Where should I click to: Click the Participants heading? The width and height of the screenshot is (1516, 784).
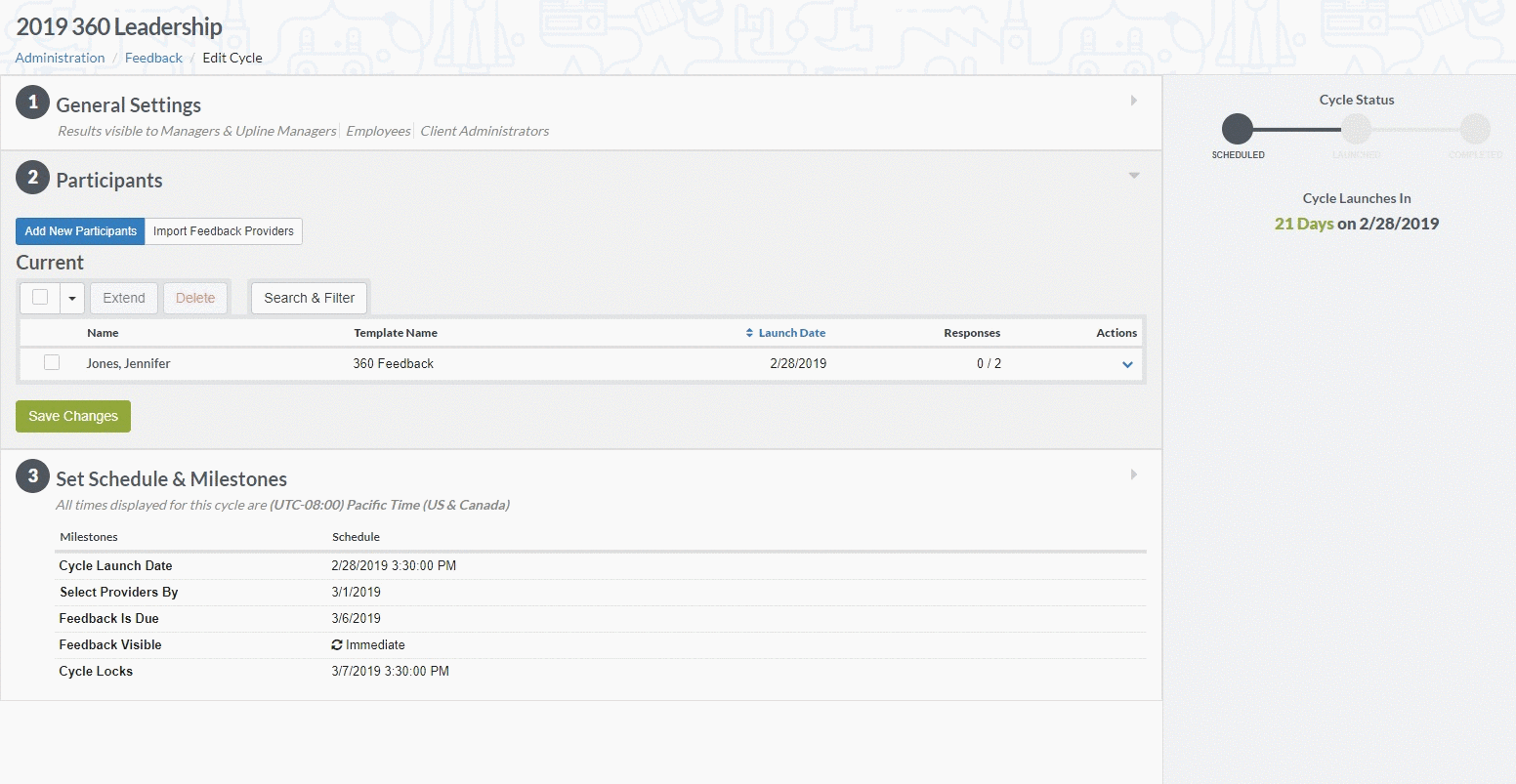(x=109, y=180)
